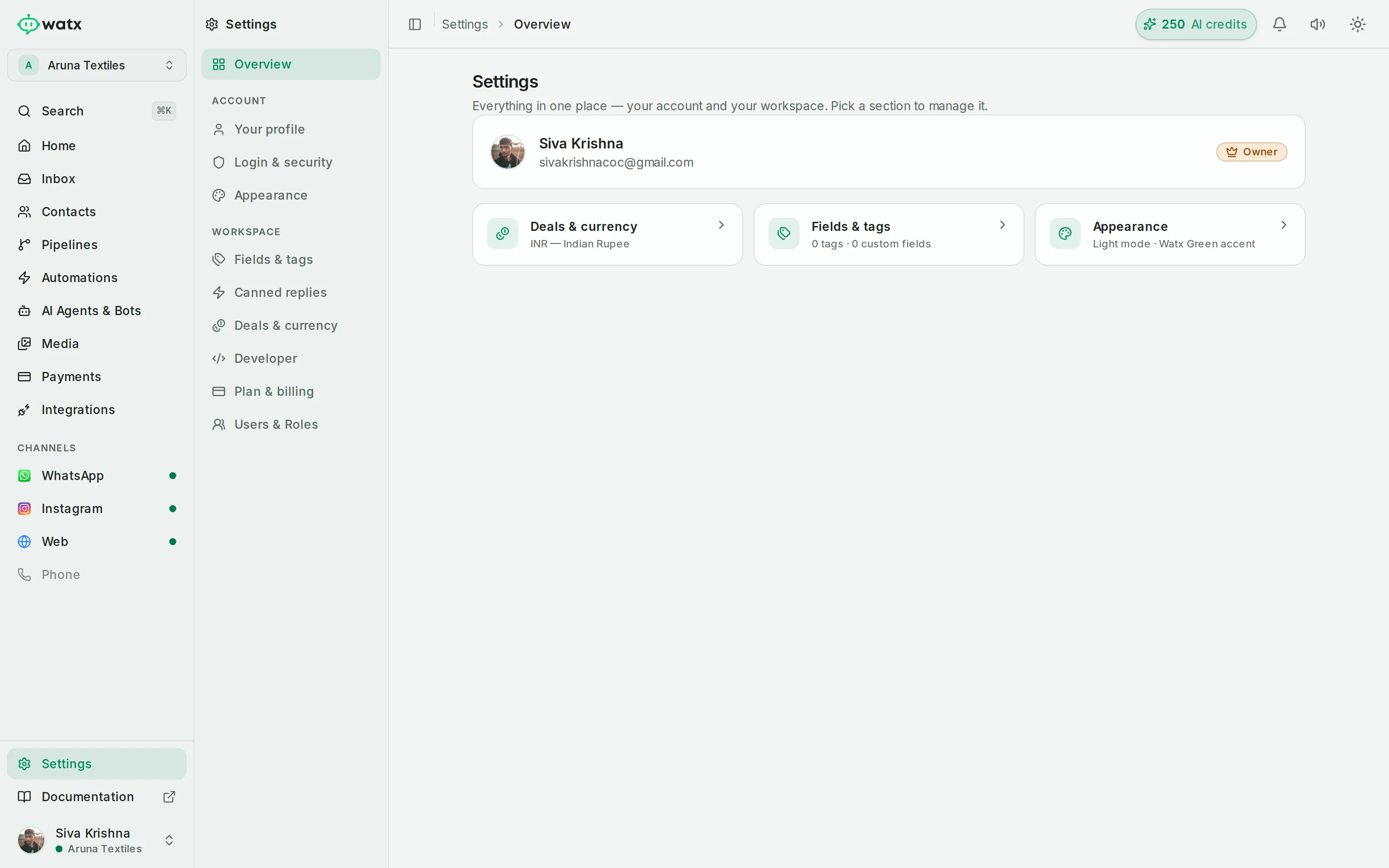This screenshot has height=868, width=1389.
Task: Expand the Appearance card chevron
Action: (x=1284, y=225)
